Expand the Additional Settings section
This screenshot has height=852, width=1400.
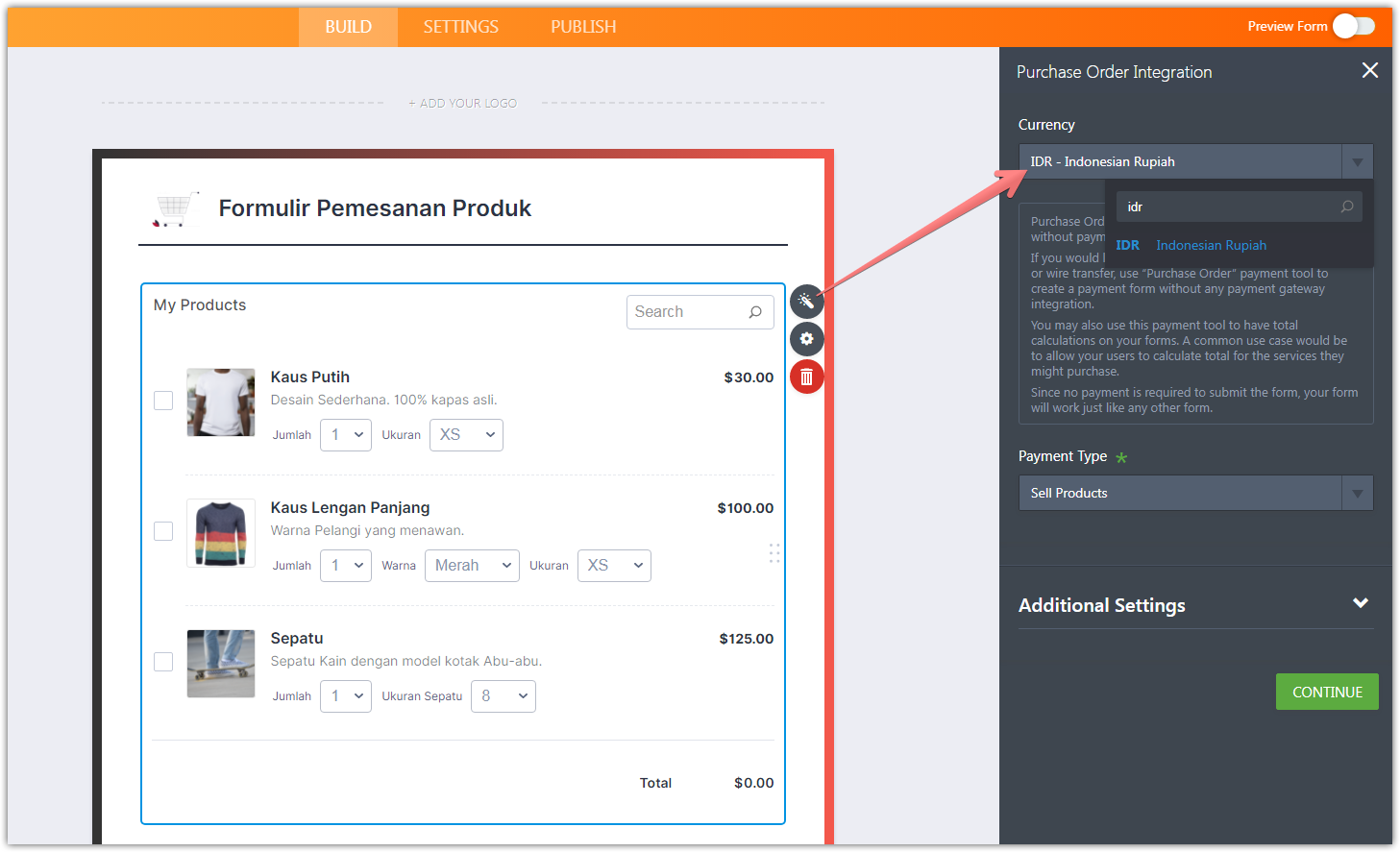tap(1360, 604)
